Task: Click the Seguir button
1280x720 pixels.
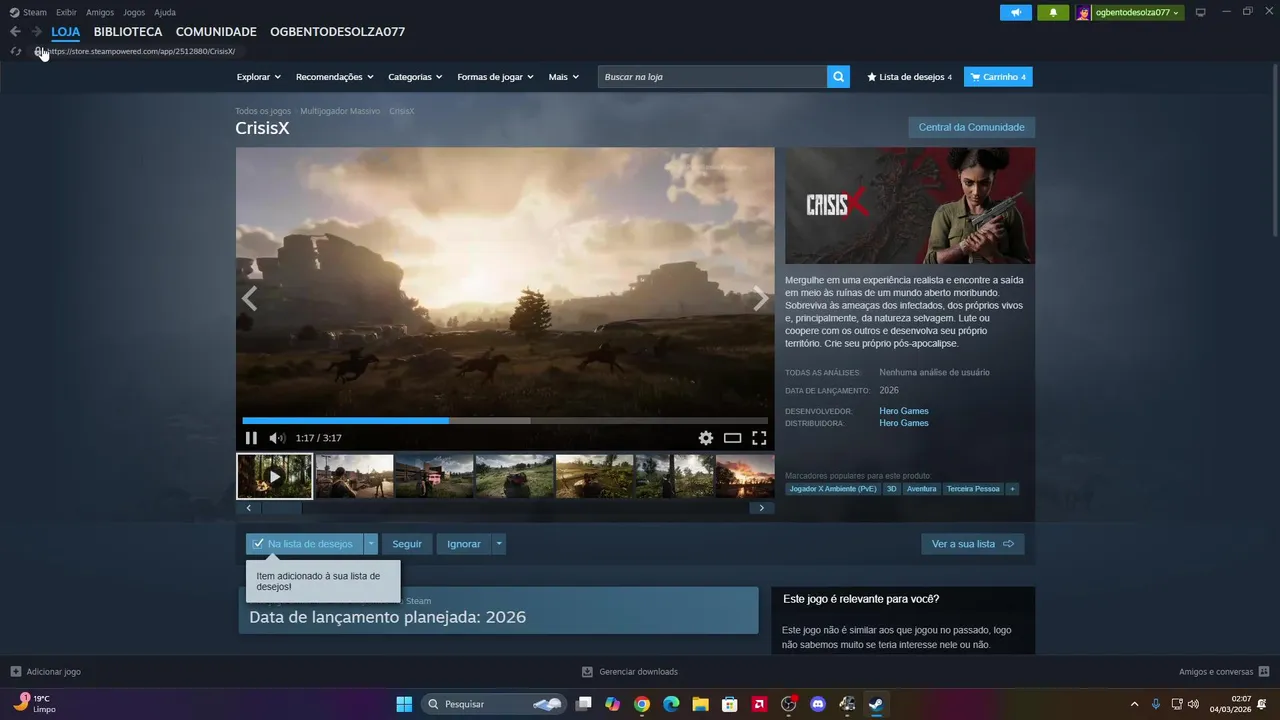Action: point(407,544)
